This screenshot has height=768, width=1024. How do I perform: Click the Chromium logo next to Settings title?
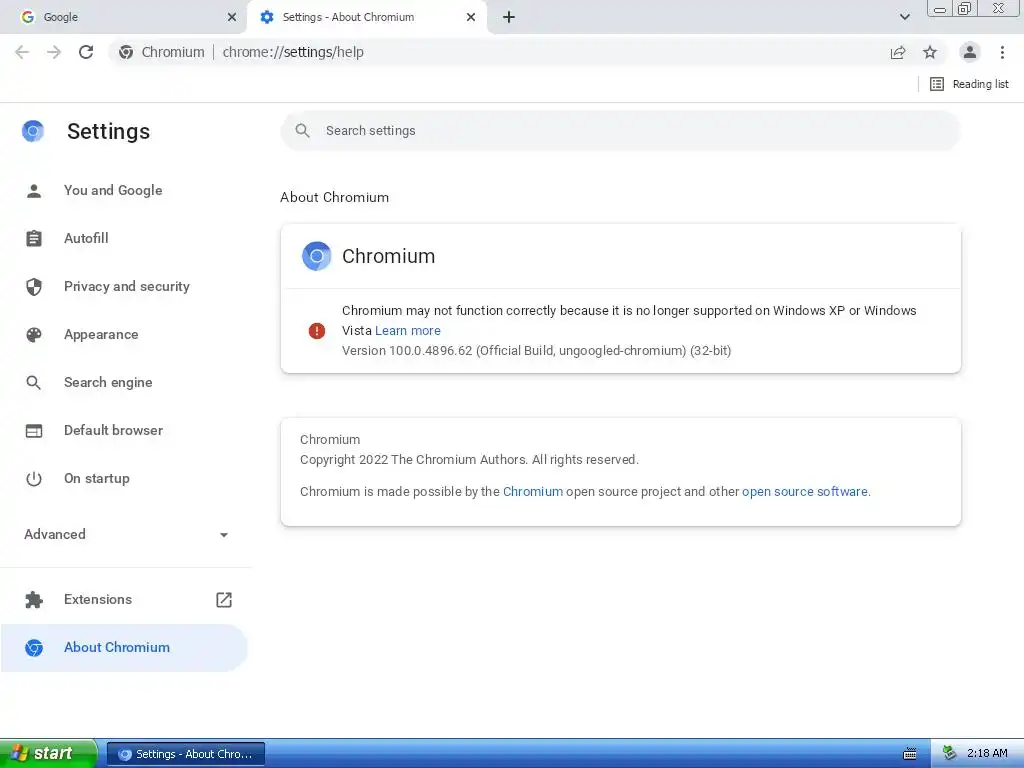33,131
